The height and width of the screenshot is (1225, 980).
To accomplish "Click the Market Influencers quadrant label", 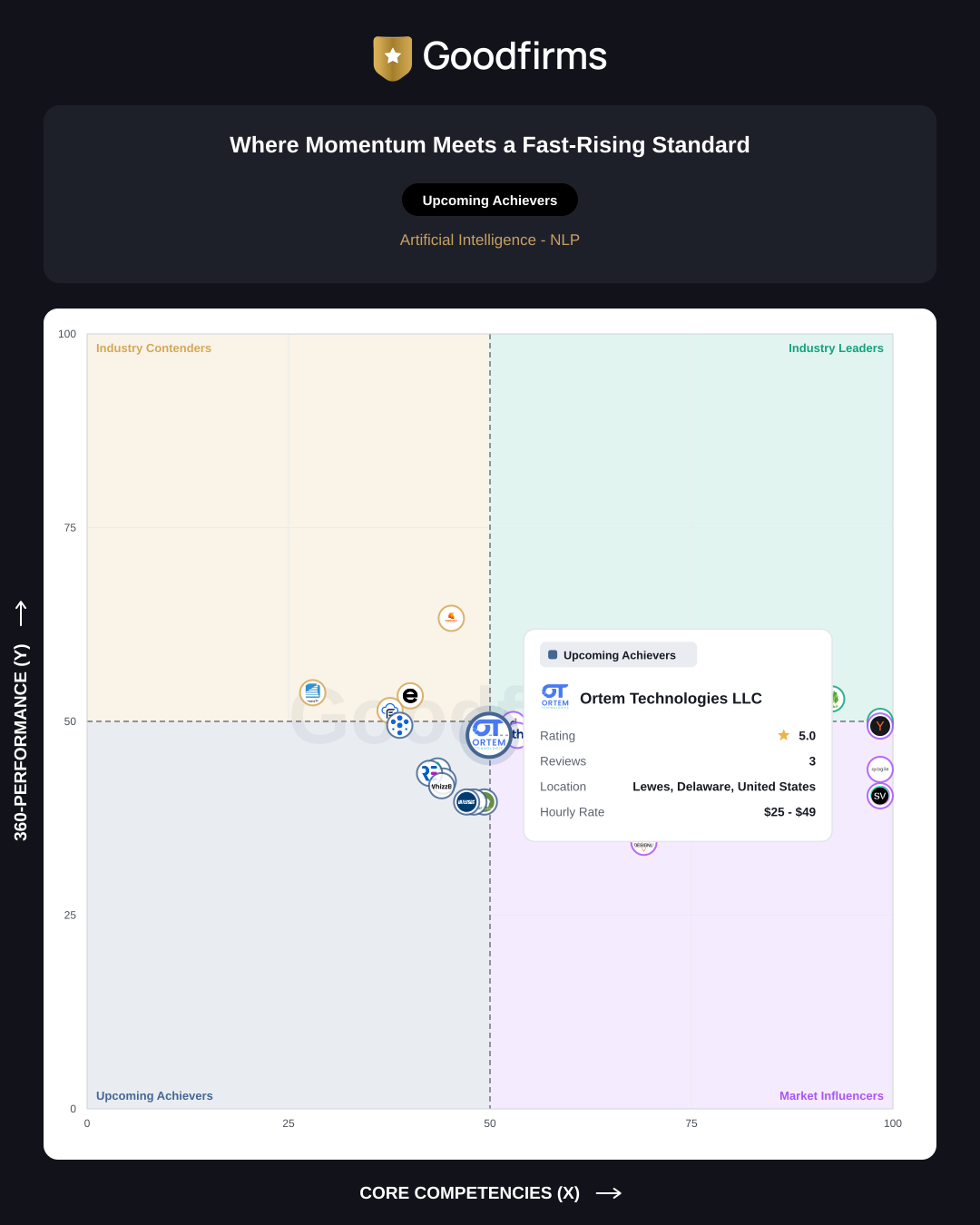I will [831, 1096].
